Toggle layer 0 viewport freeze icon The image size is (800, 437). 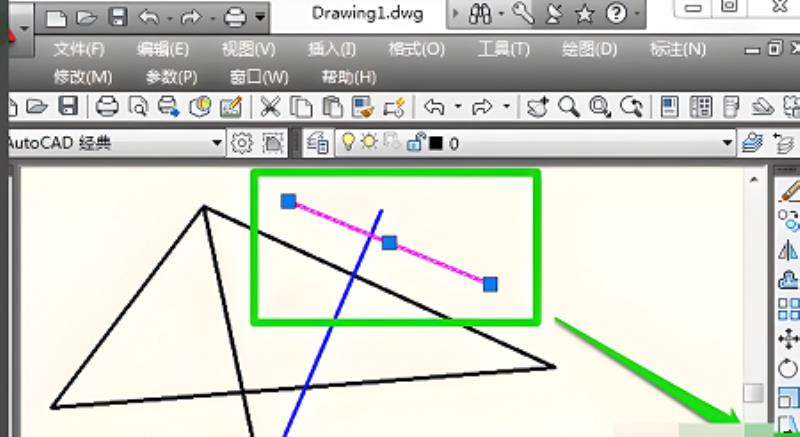[392, 142]
